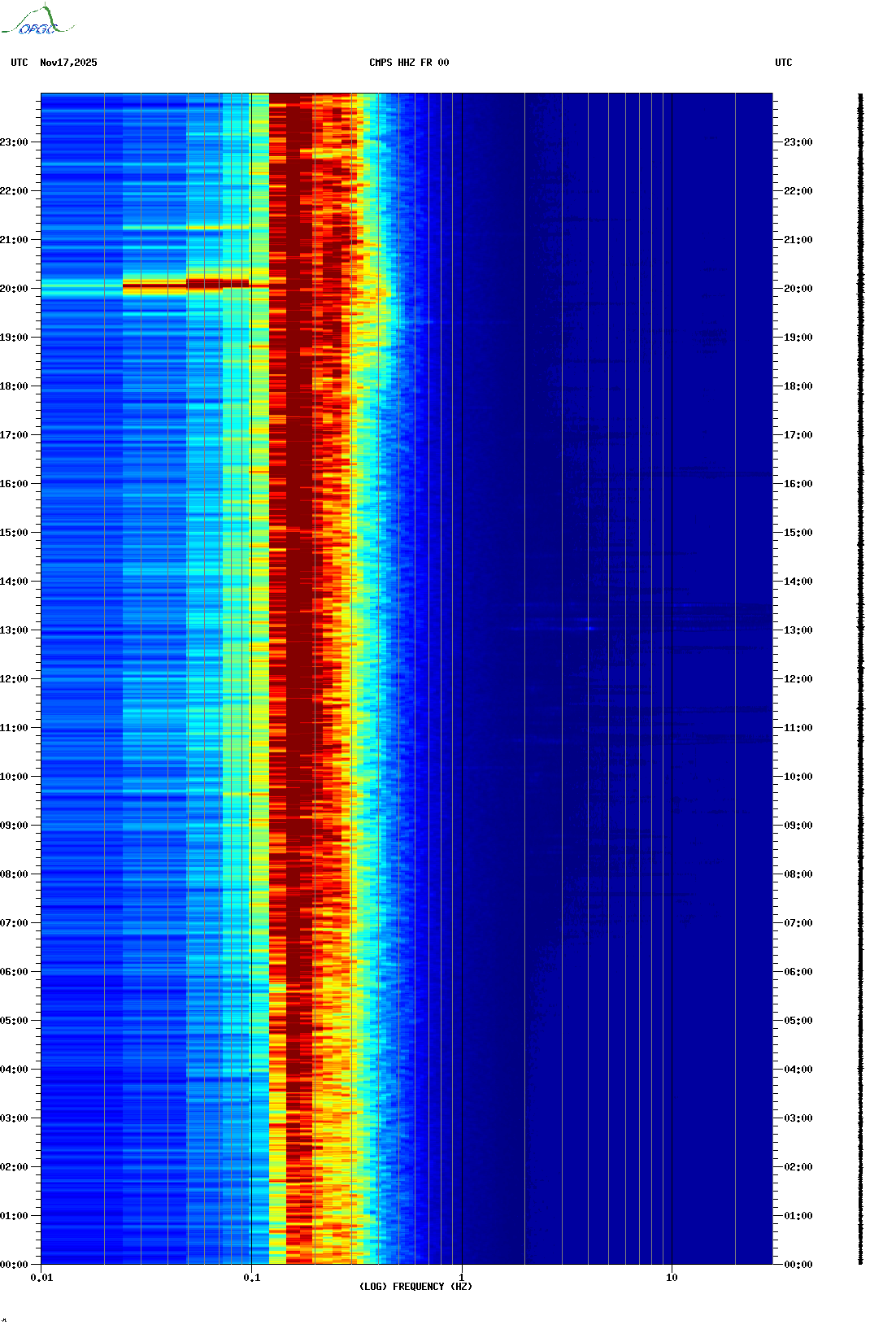The width and height of the screenshot is (896, 1329).
Task: Click the 11:00 label on the right time axis
Action: click(x=798, y=728)
